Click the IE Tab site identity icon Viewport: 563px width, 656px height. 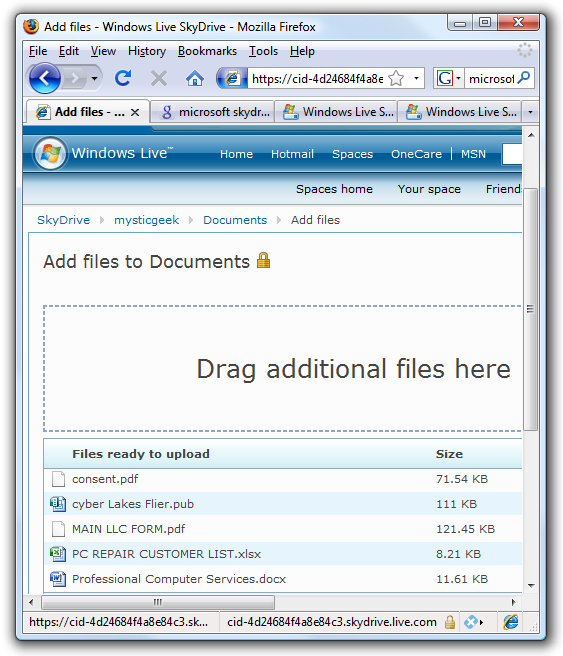(x=232, y=78)
